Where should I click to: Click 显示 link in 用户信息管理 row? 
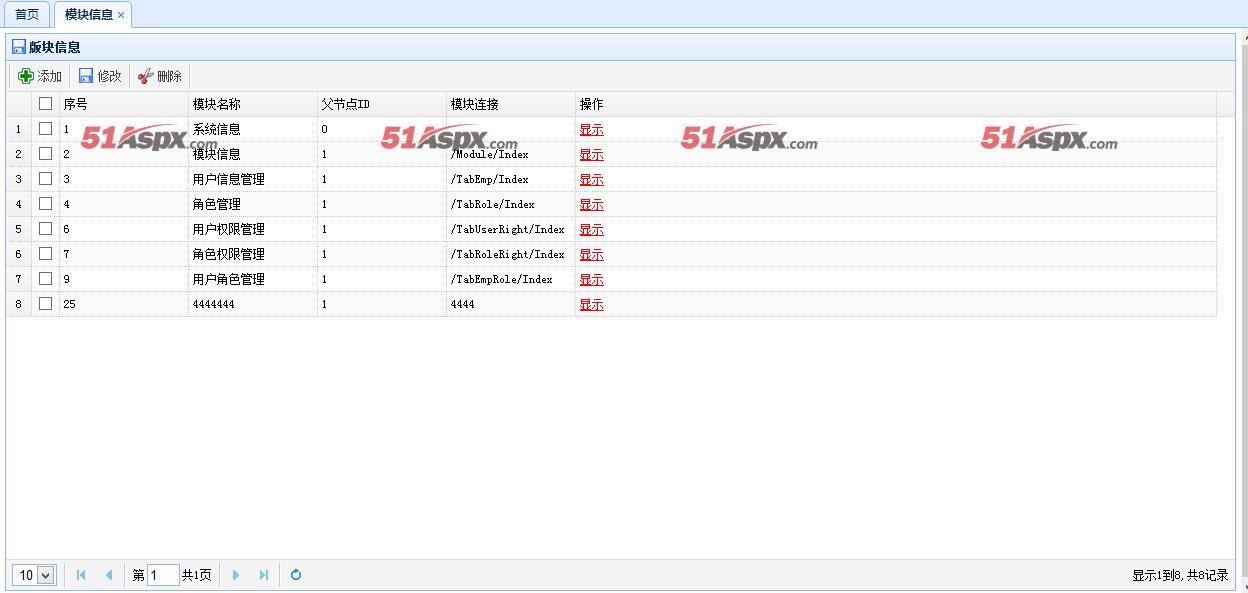pos(591,179)
